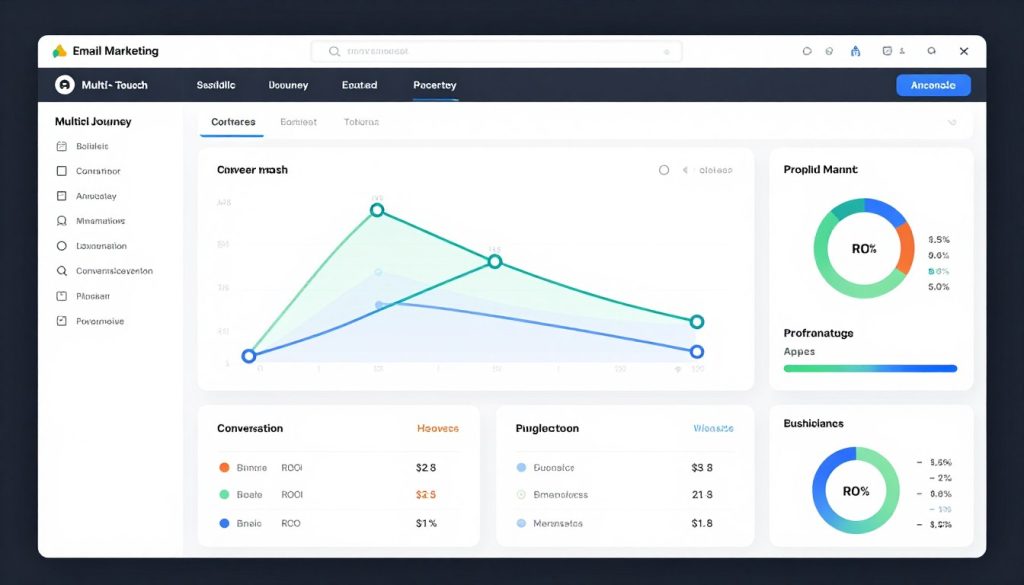Click the Povormoive icon in the sidebar
1024x585 pixels.
point(62,321)
